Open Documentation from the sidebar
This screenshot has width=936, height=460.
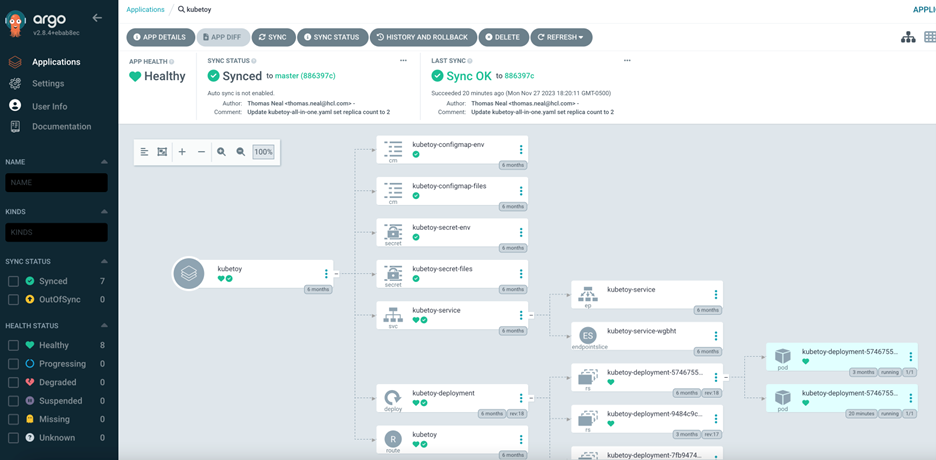pyautogui.click(x=61, y=127)
